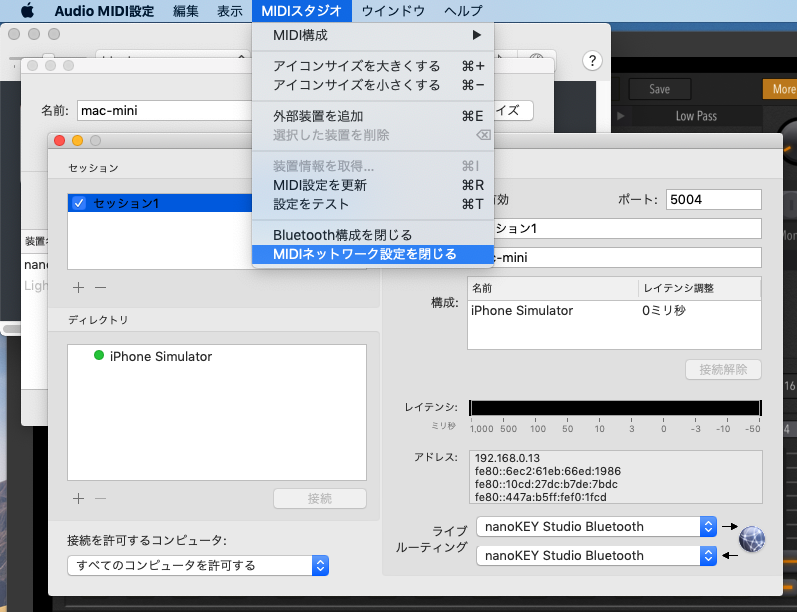Click the レイテンシ meter bar
Image resolution: width=797 pixels, height=612 pixels.
[x=615, y=408]
